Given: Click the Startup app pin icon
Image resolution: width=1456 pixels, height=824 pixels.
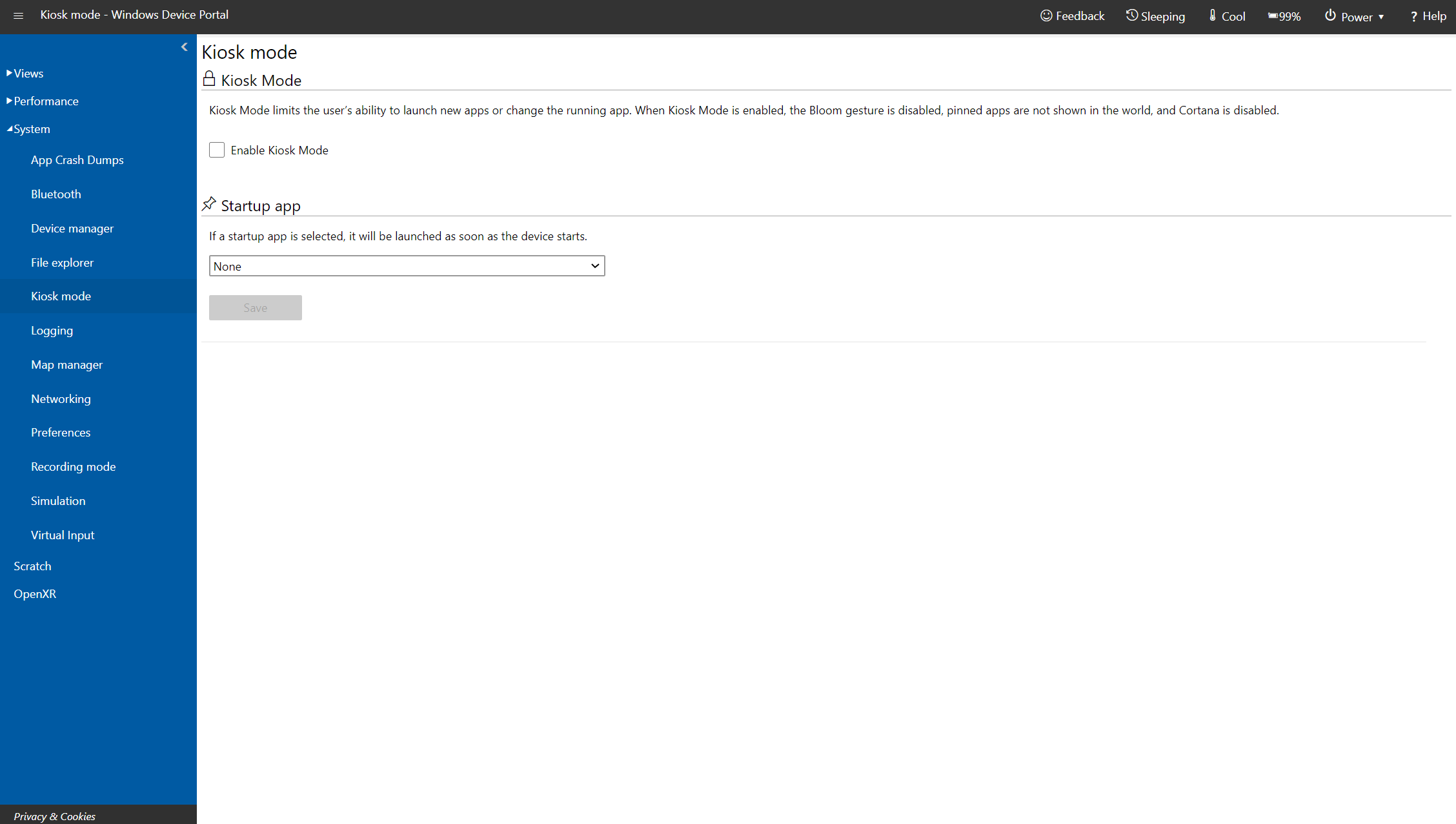Looking at the screenshot, I should point(209,204).
